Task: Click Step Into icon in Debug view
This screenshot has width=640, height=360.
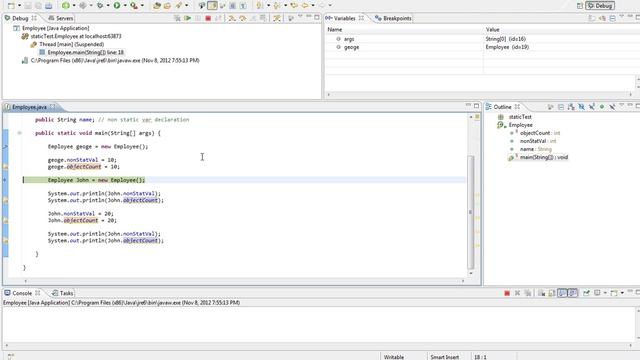Action: click(232, 18)
